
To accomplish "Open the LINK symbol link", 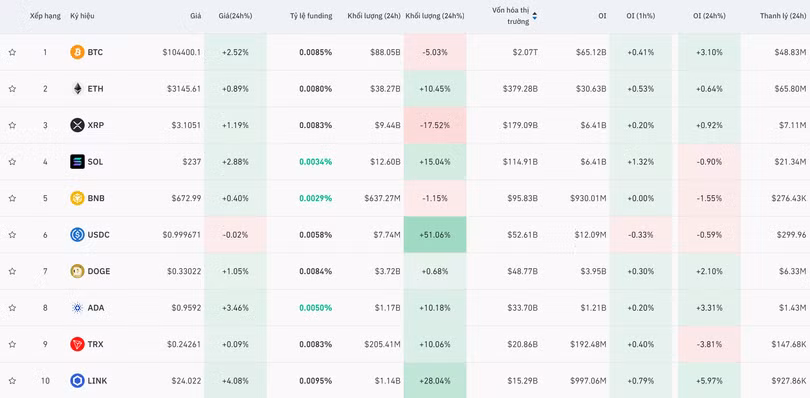I will click(98, 381).
